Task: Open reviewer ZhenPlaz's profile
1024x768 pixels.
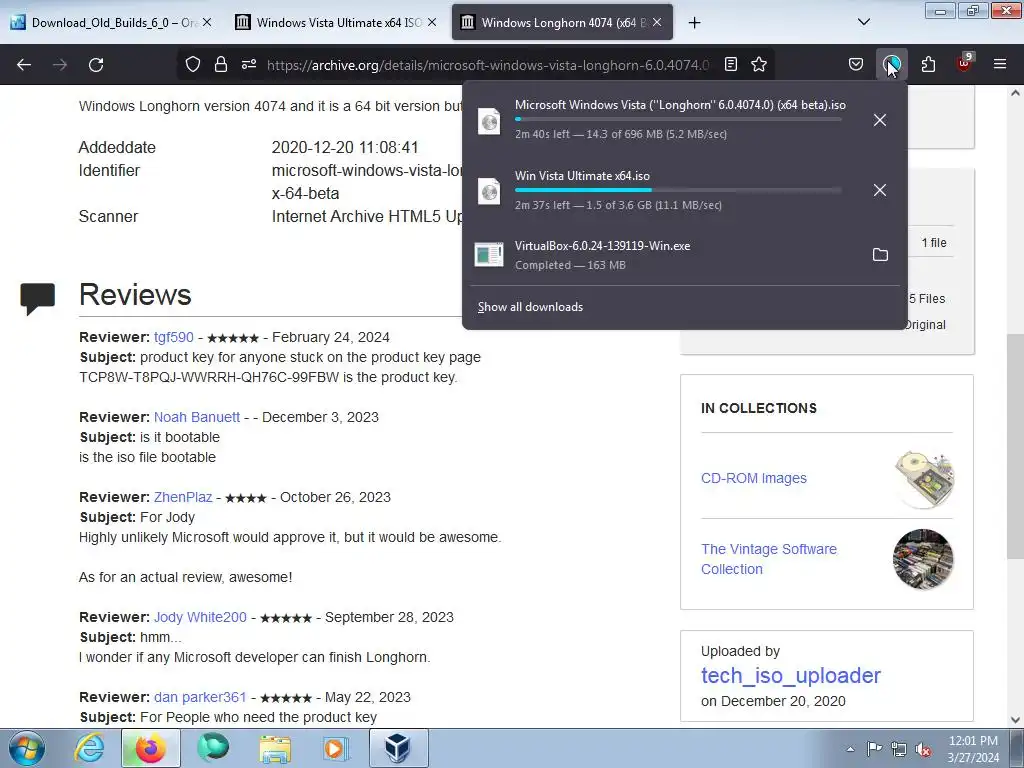Action: tap(183, 497)
